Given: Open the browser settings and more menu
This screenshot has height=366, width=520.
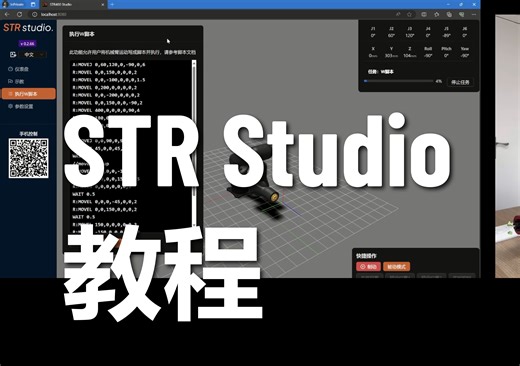Looking at the screenshot, I should point(474,14).
